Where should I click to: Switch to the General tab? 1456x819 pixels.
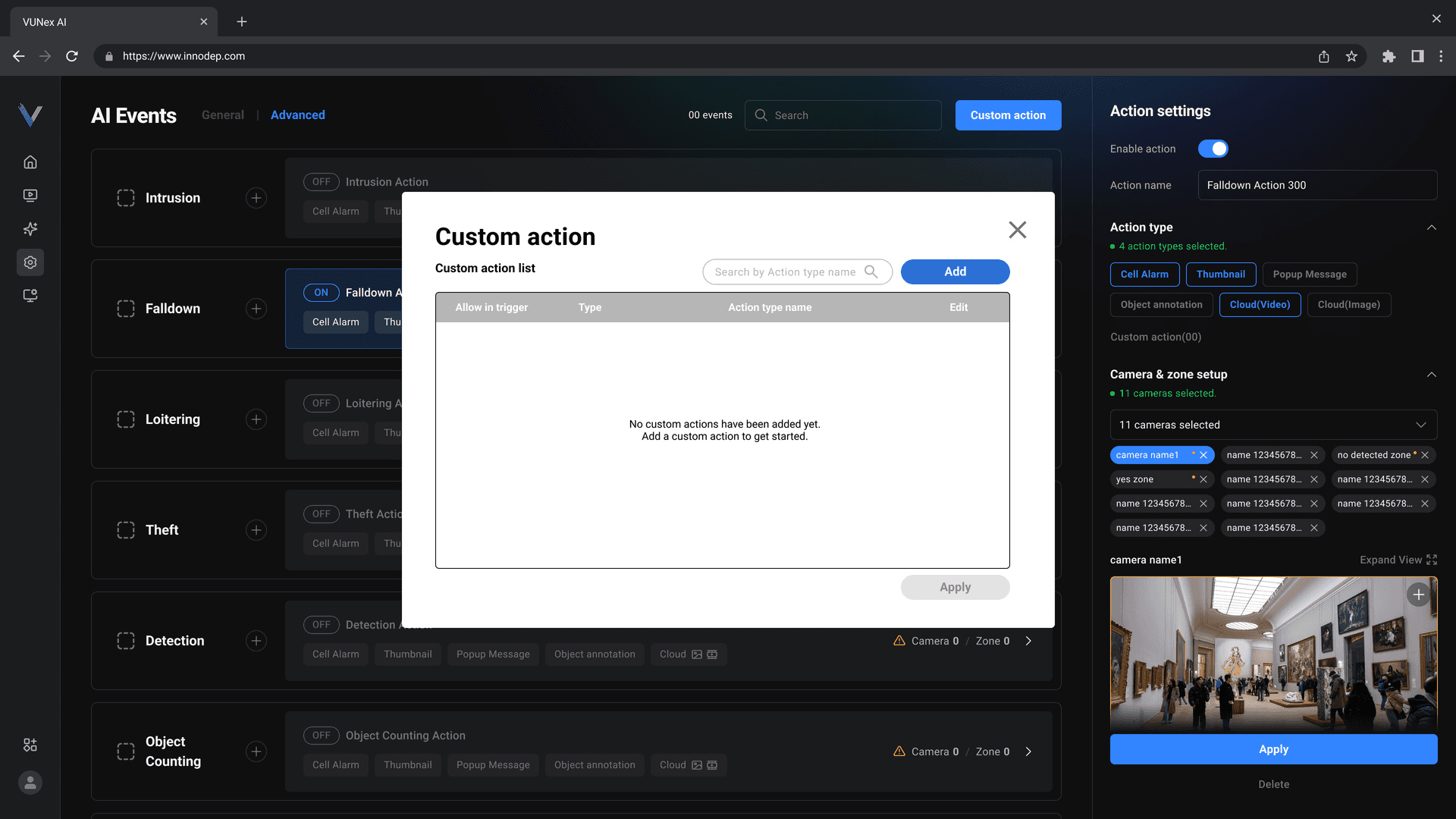click(223, 115)
